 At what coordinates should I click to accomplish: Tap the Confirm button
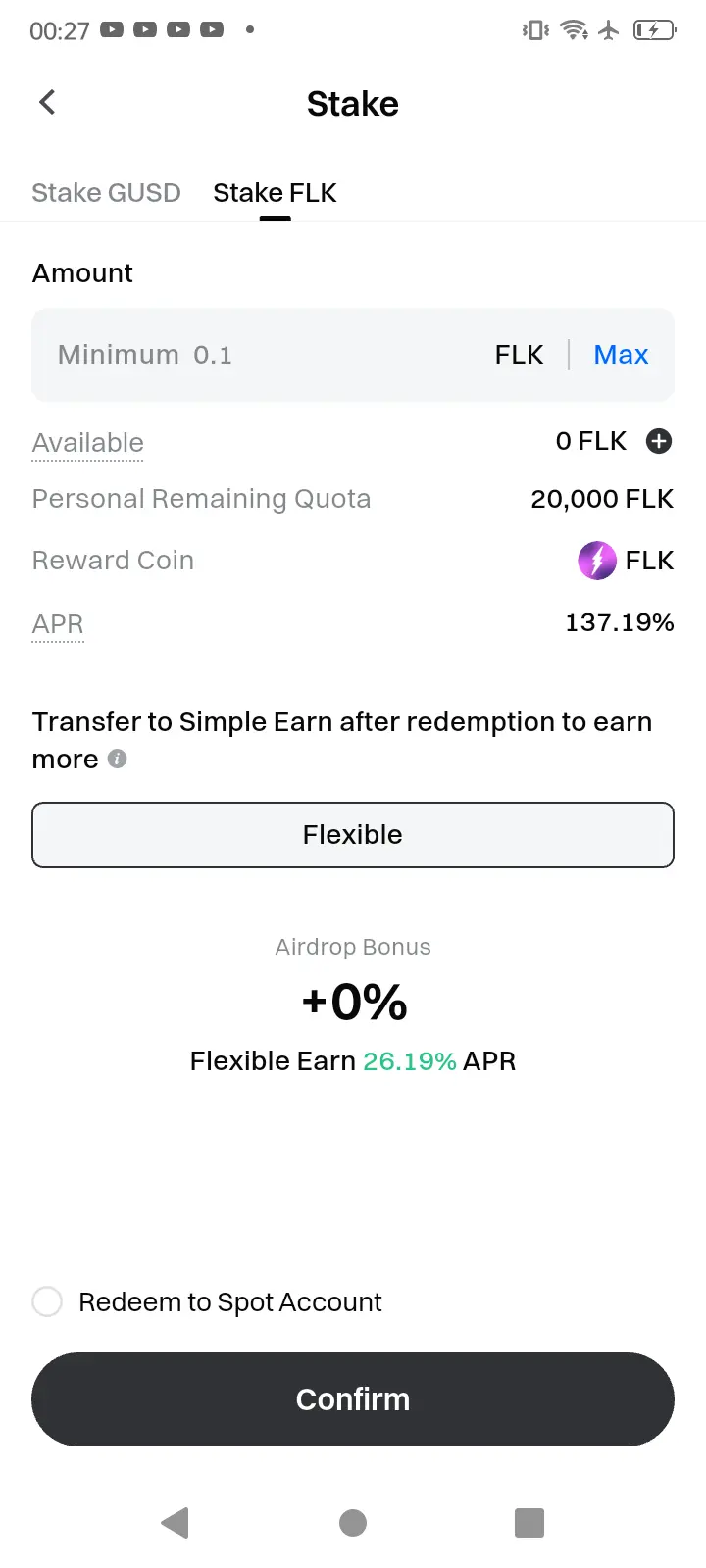[x=353, y=1399]
